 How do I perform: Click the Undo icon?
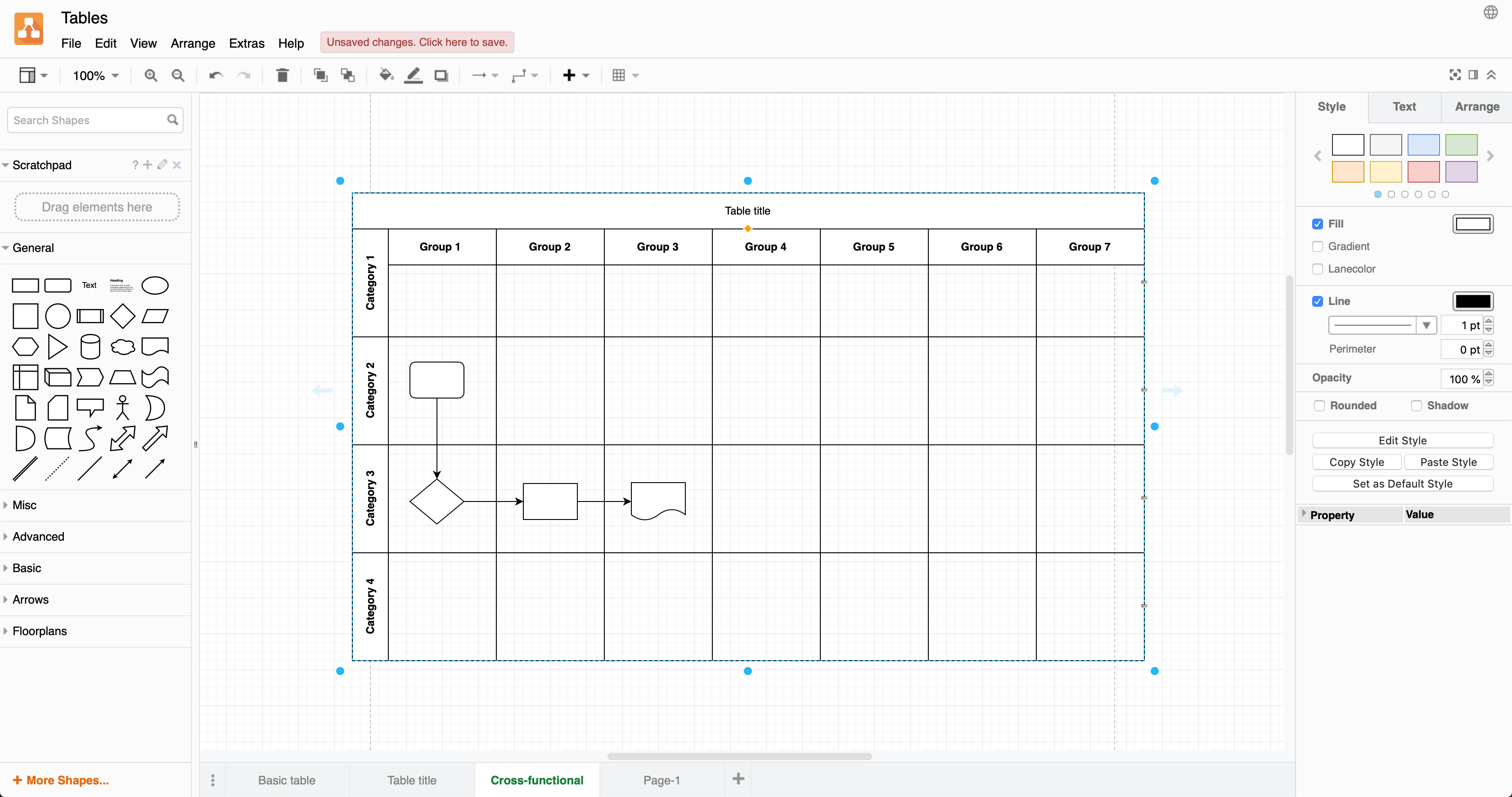215,75
